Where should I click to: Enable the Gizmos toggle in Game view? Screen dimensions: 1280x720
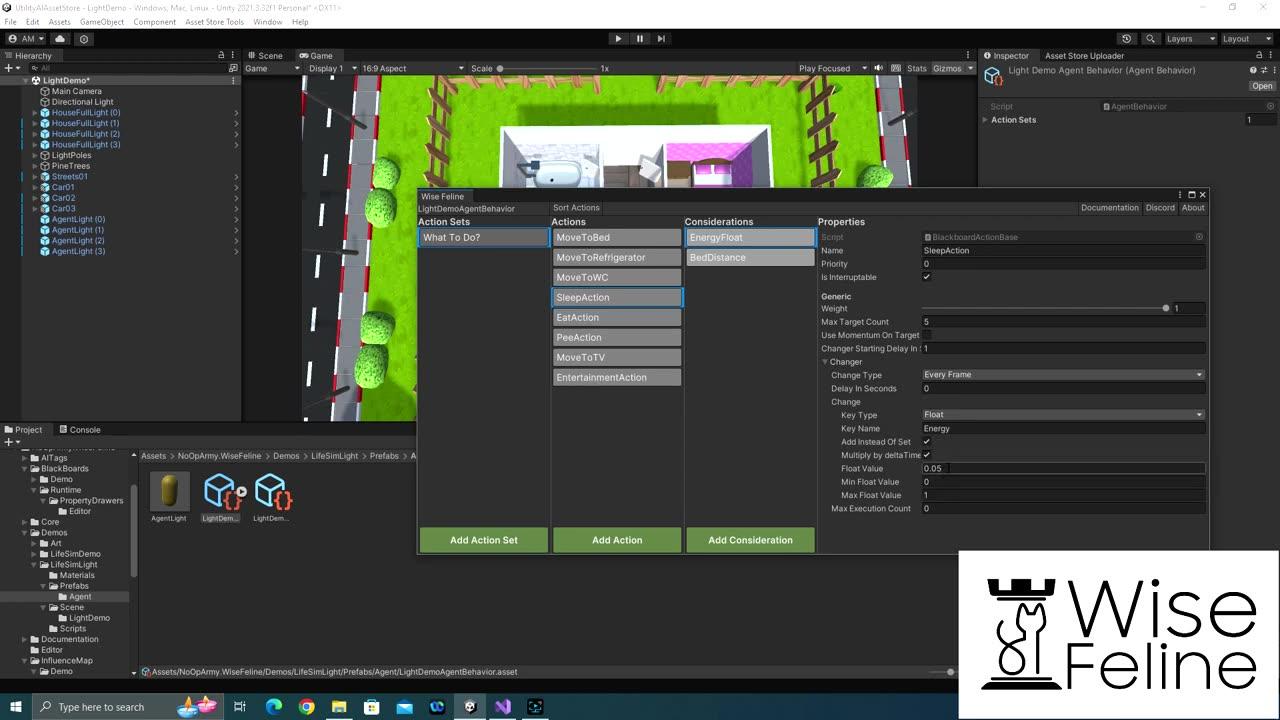point(945,69)
